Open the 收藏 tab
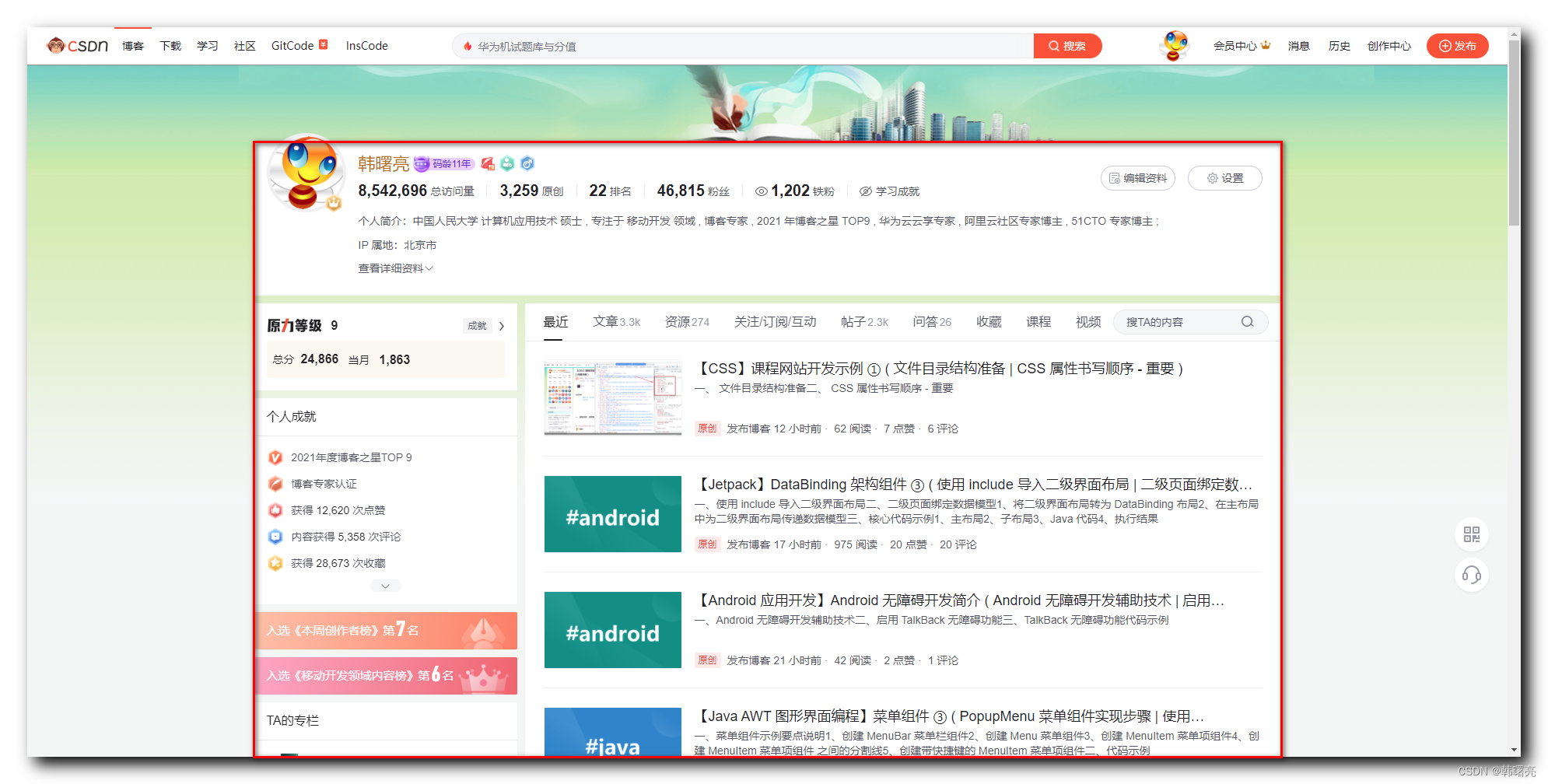The height and width of the screenshot is (784, 1548). click(989, 322)
